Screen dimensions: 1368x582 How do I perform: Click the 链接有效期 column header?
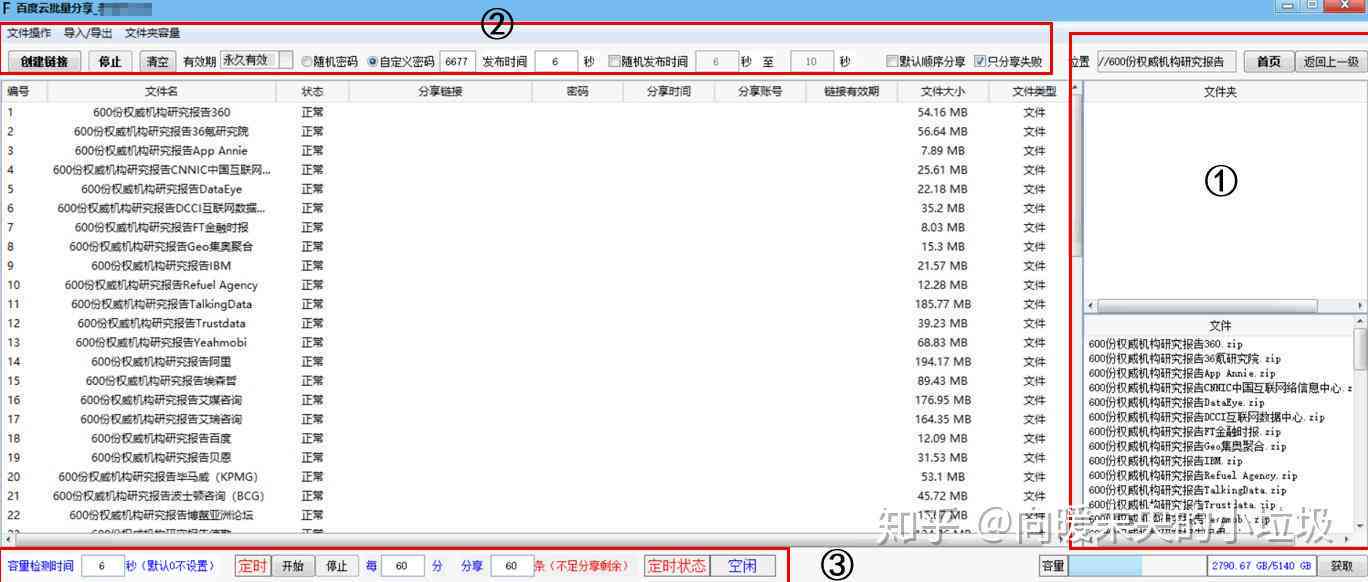[x=851, y=91]
